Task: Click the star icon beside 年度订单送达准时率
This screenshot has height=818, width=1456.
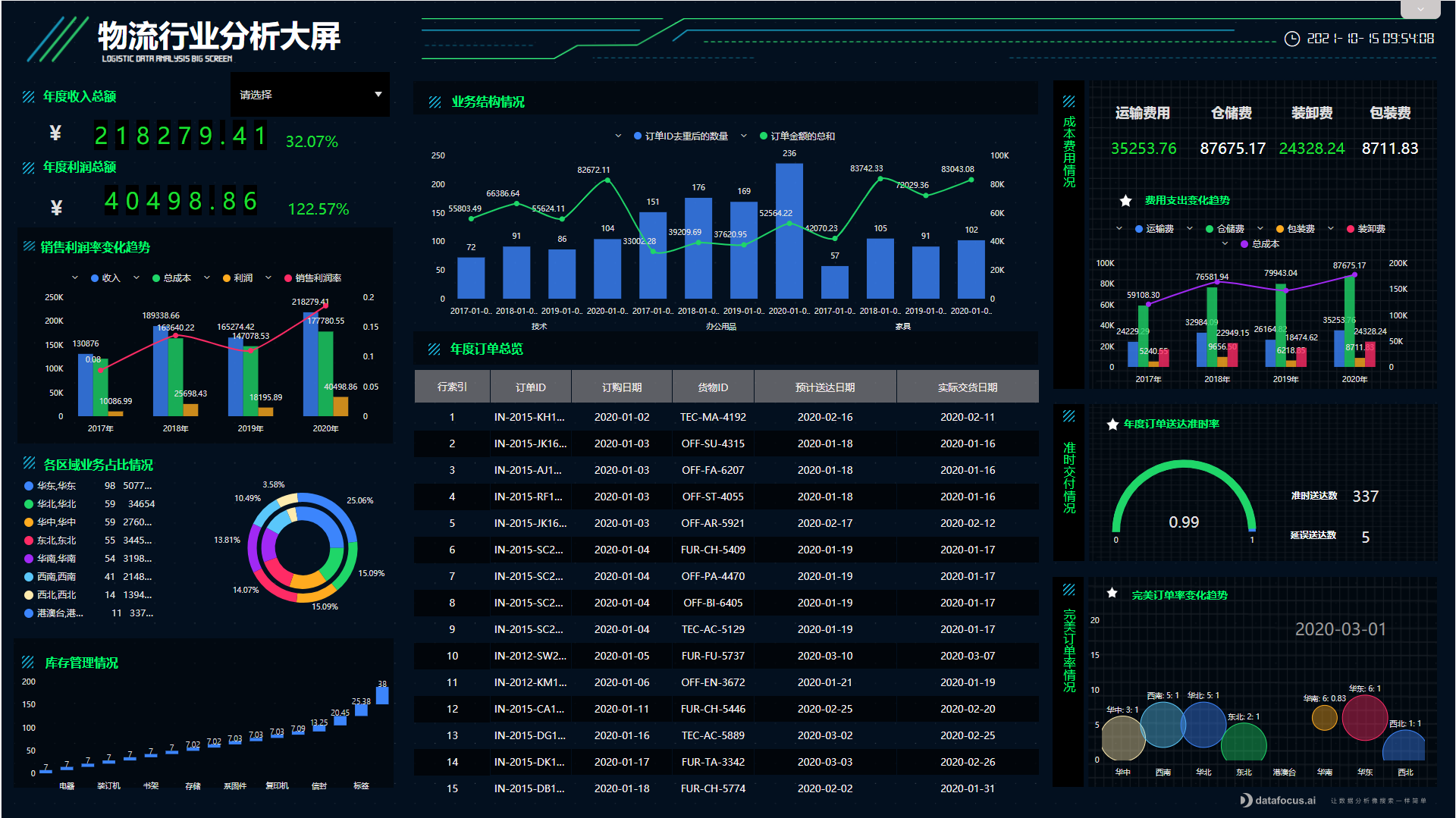Action: click(x=1112, y=424)
